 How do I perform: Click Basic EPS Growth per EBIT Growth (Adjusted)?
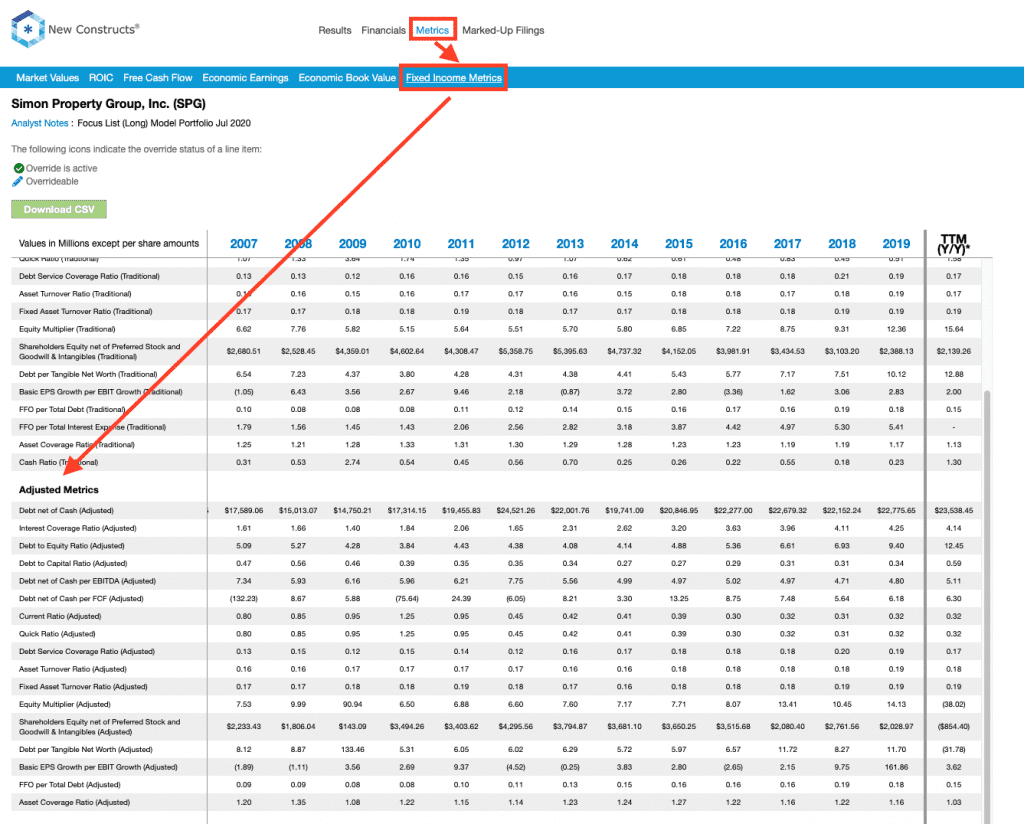98,767
